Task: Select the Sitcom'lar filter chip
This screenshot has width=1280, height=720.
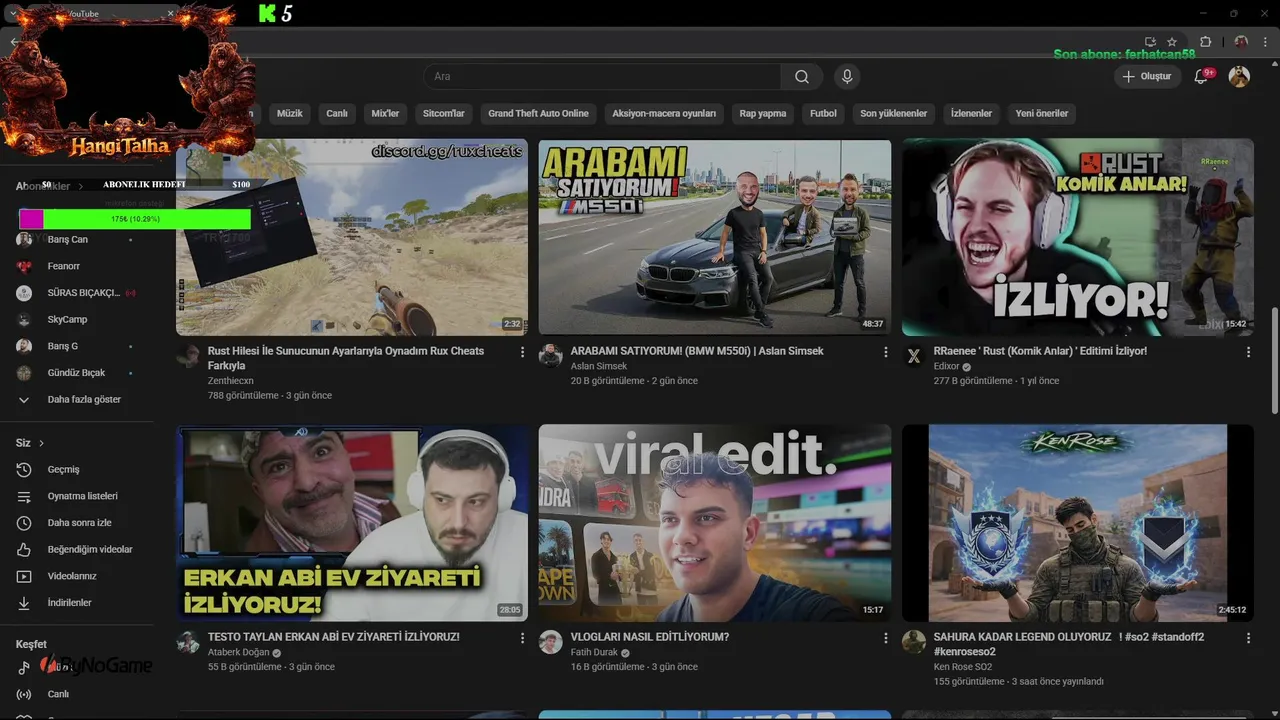Action: tap(443, 113)
